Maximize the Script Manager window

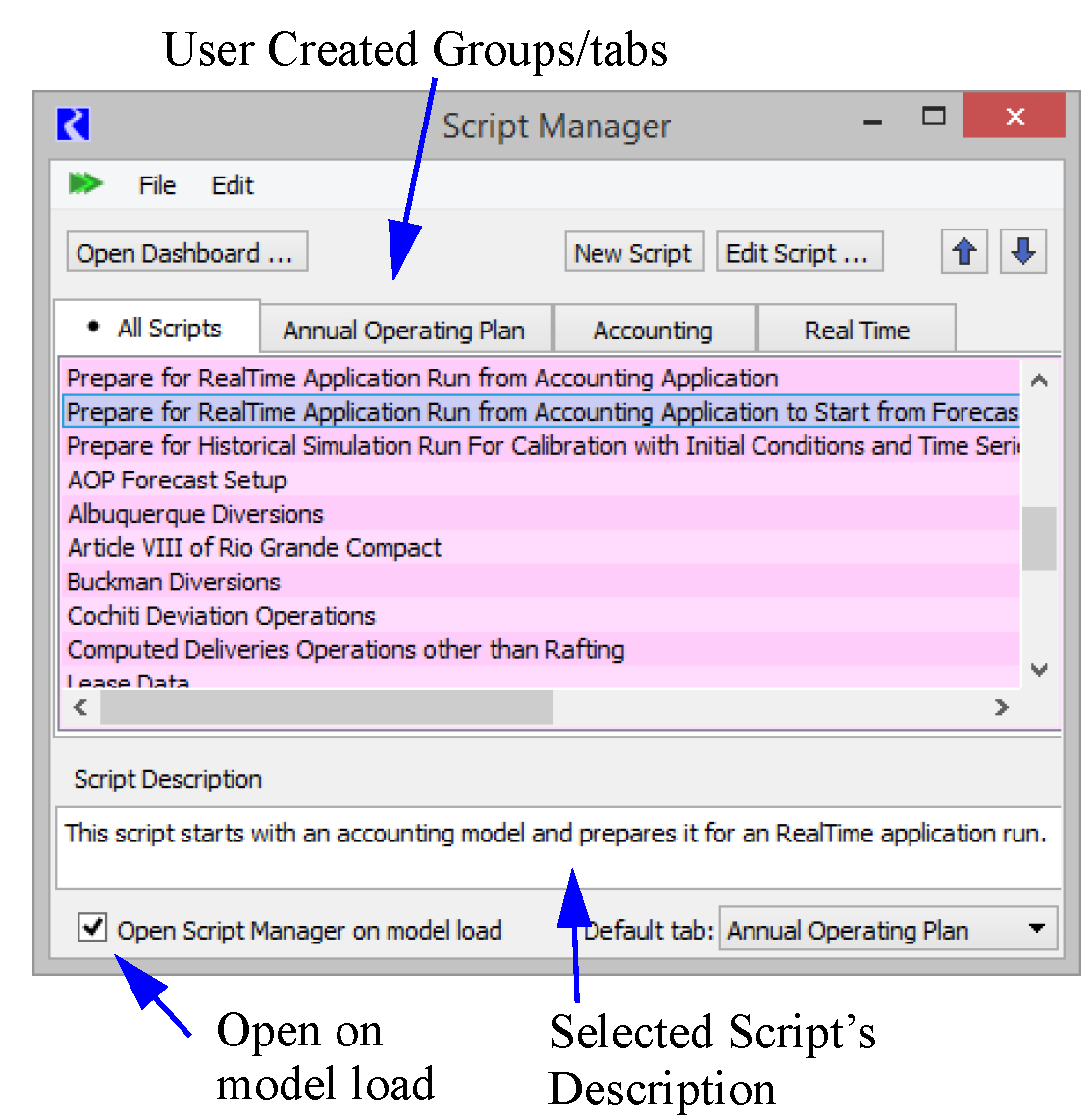933,117
